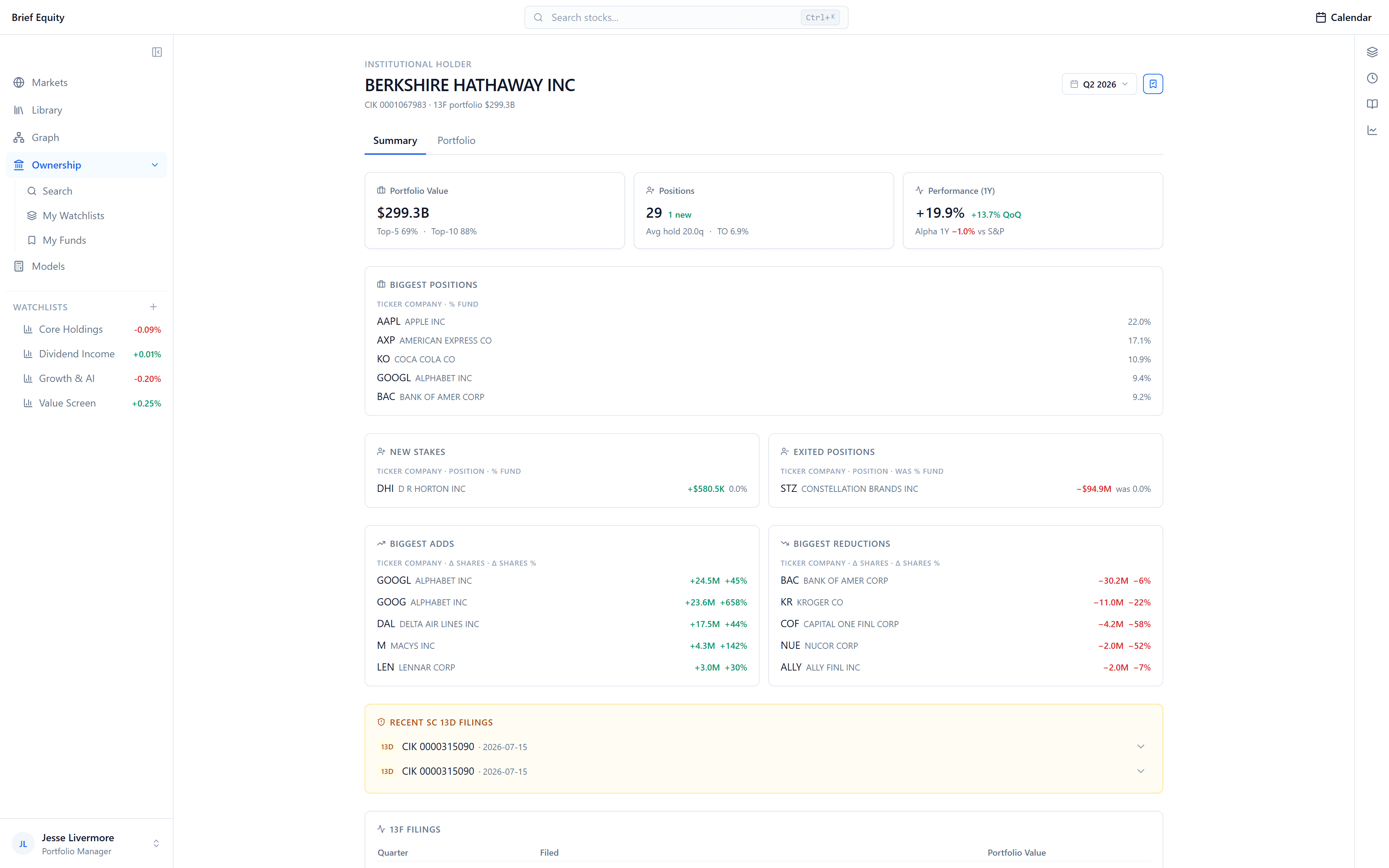The height and width of the screenshot is (868, 1389).
Task: Add a new watchlist with plus icon
Action: pos(153,307)
